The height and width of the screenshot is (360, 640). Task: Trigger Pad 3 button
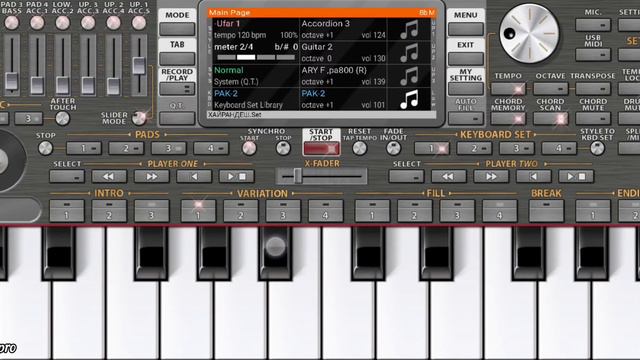click(x=169, y=149)
